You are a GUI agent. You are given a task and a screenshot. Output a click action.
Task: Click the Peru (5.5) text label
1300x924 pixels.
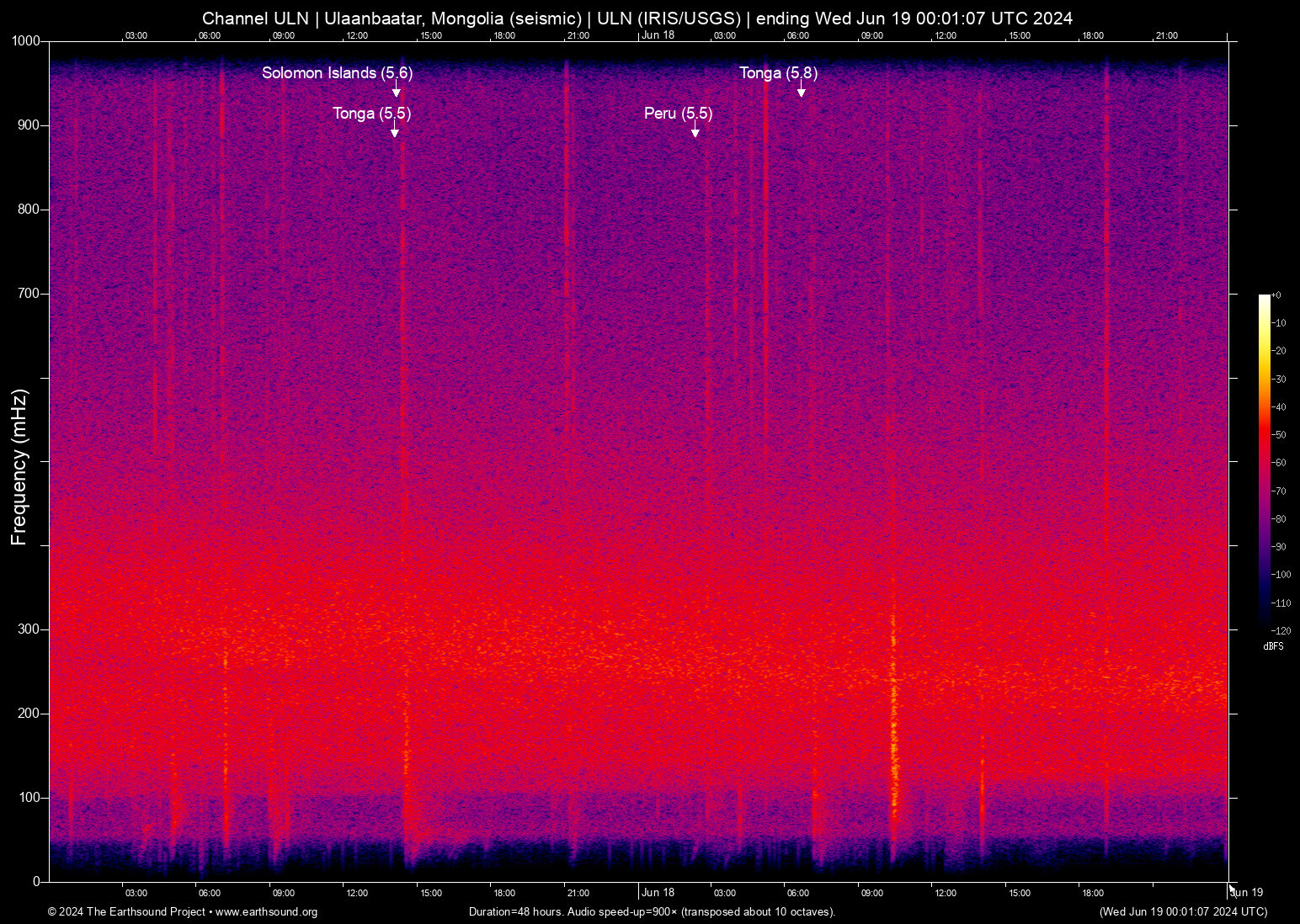pos(678,114)
